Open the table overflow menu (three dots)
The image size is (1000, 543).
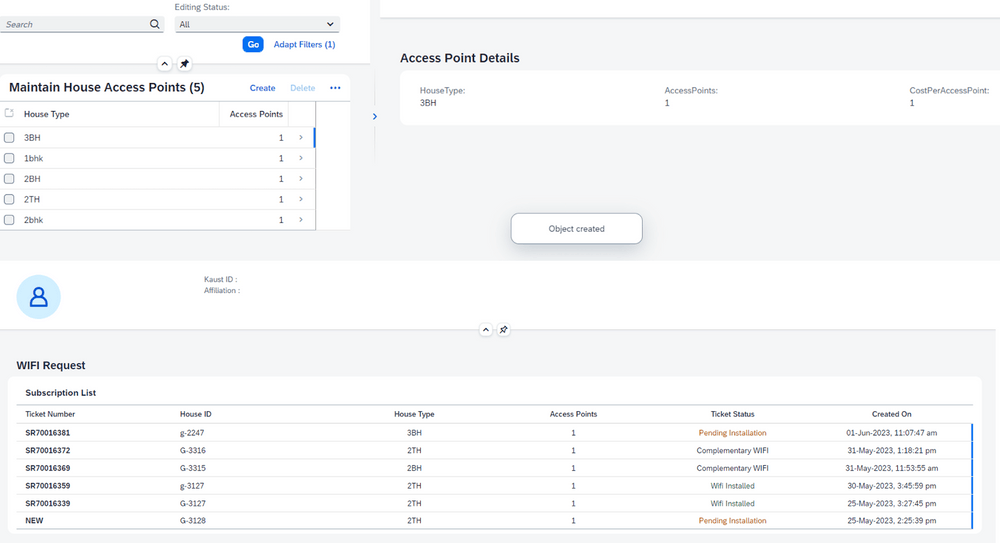click(335, 88)
